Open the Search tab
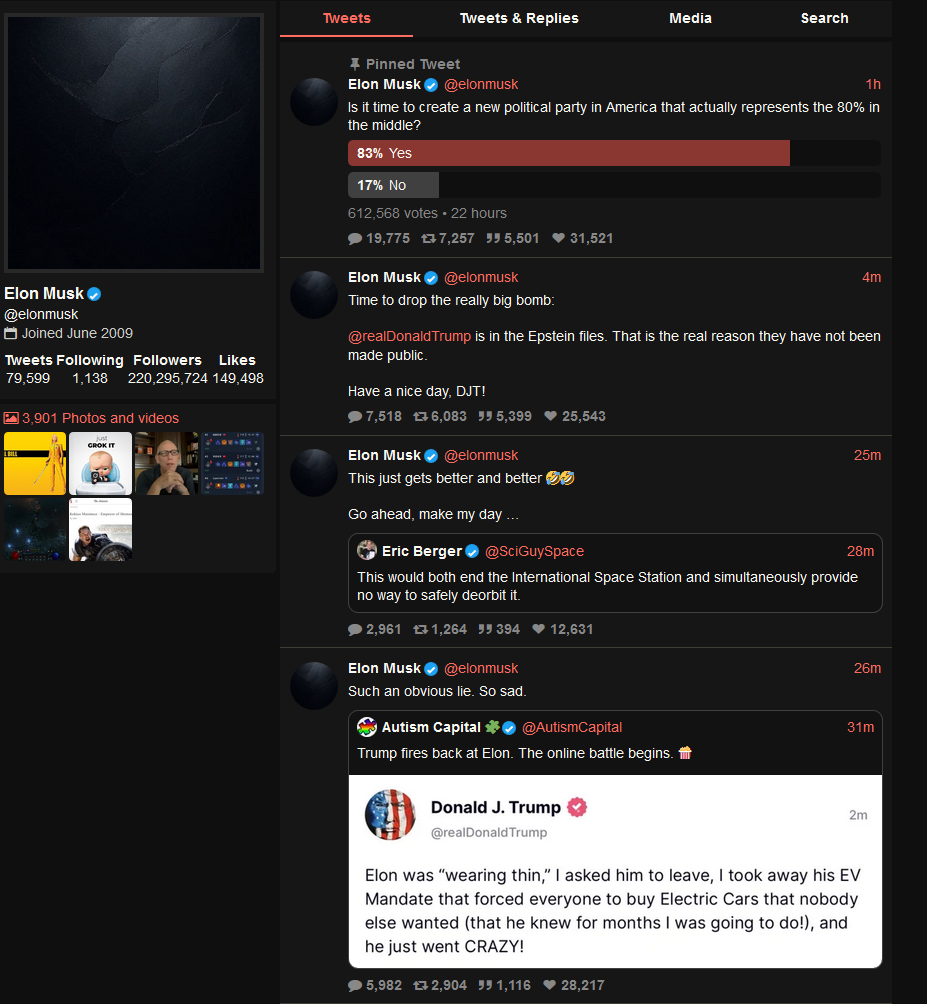 (x=825, y=18)
